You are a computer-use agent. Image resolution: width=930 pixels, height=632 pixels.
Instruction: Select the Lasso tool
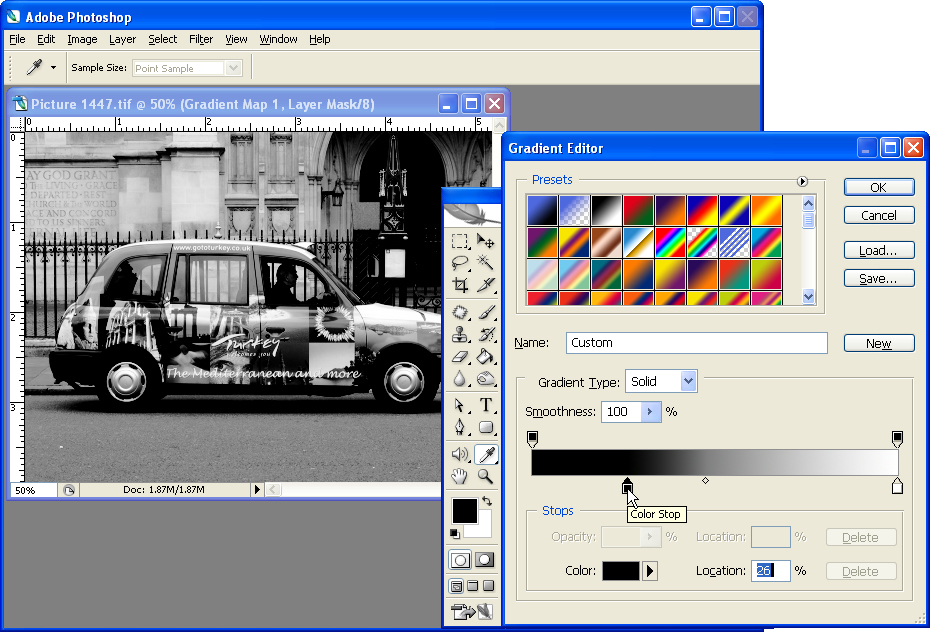pyautogui.click(x=461, y=263)
